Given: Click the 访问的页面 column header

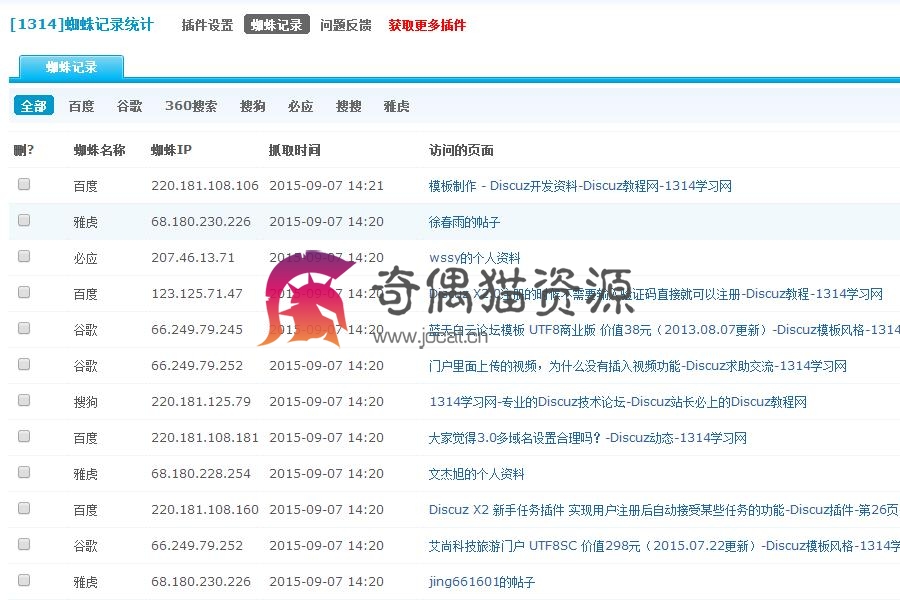Looking at the screenshot, I should coord(461,150).
